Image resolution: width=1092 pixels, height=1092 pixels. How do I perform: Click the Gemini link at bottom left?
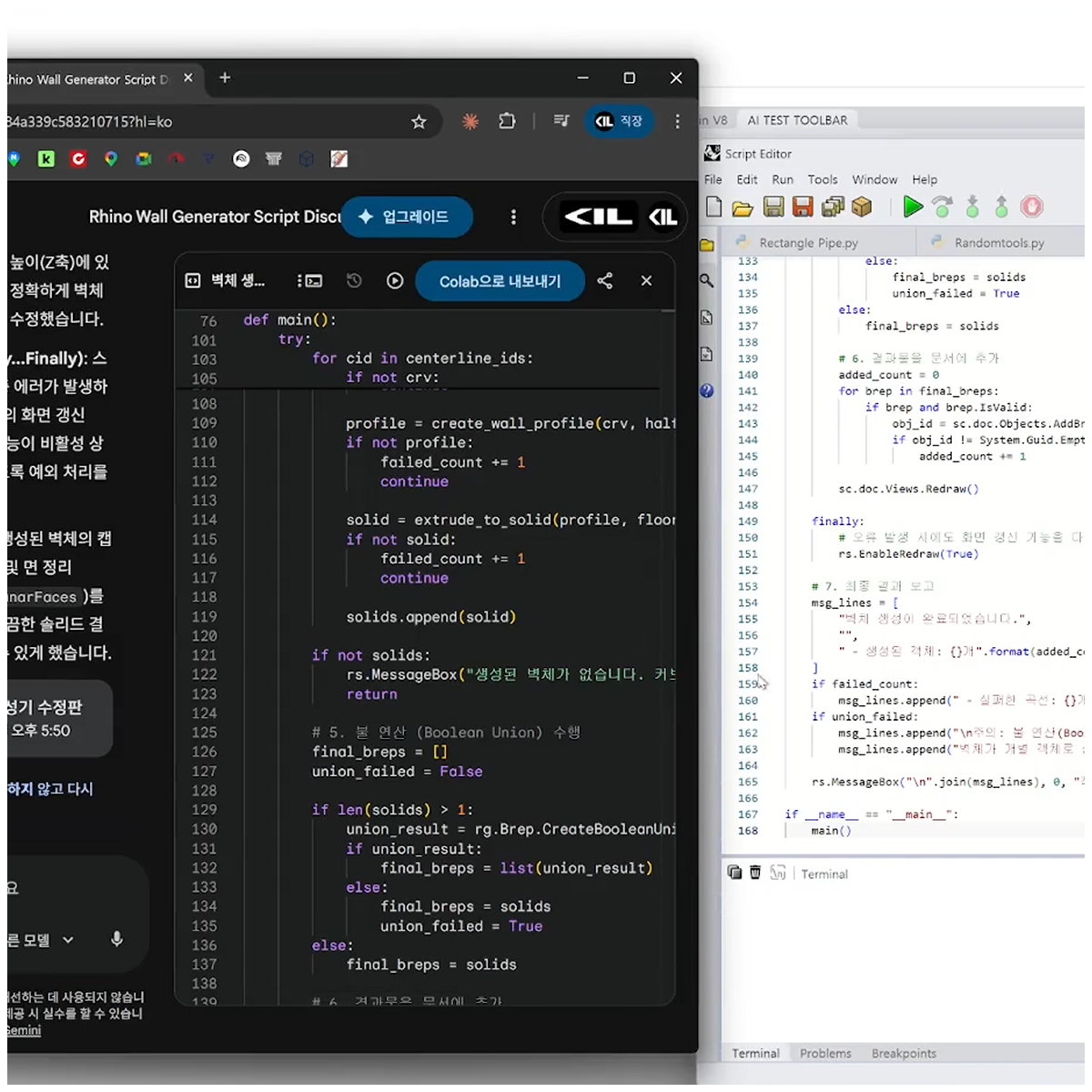[x=24, y=1031]
